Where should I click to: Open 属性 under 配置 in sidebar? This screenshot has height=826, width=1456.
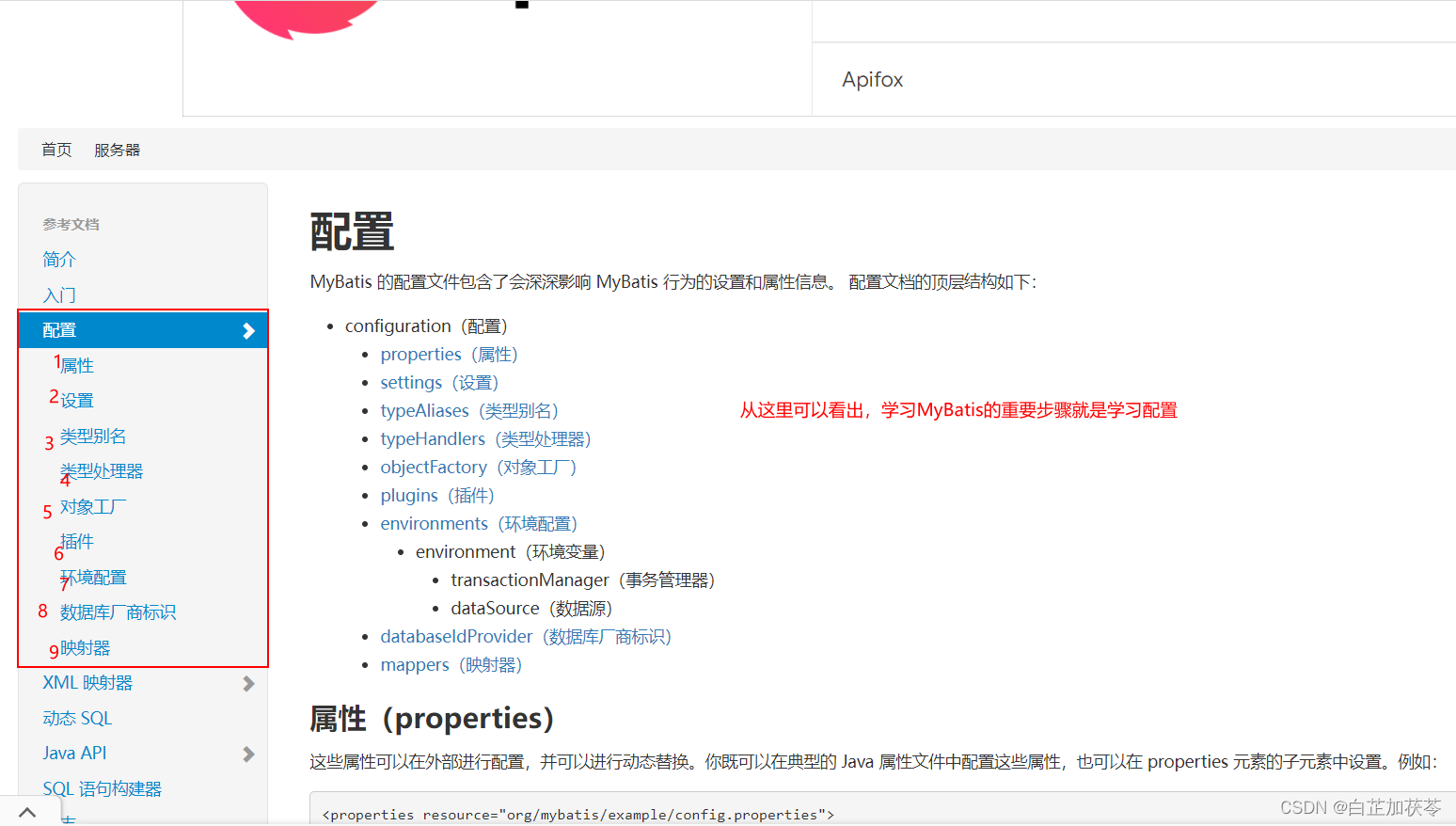[x=78, y=364]
